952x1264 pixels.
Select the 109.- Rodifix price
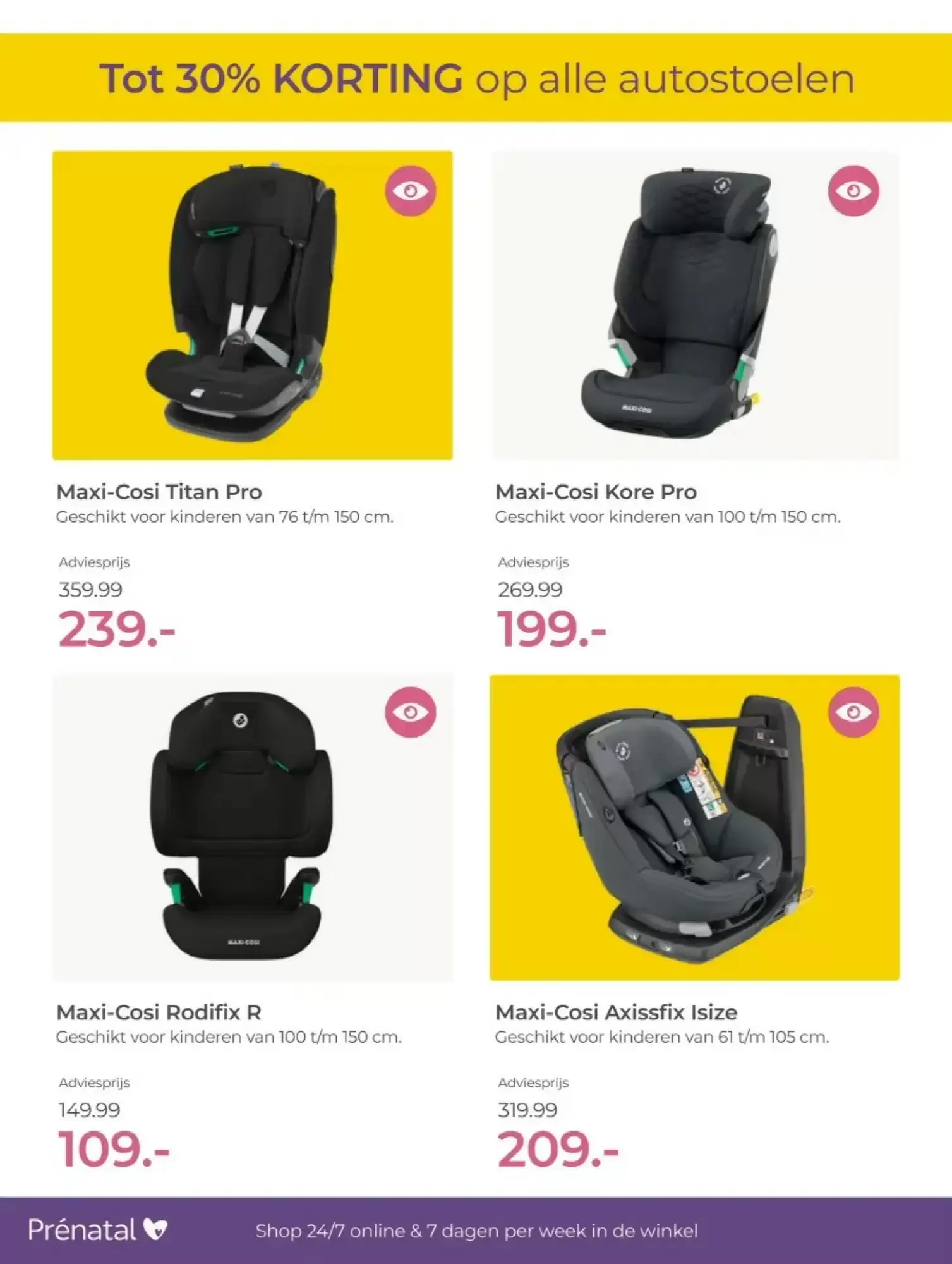114,1149
